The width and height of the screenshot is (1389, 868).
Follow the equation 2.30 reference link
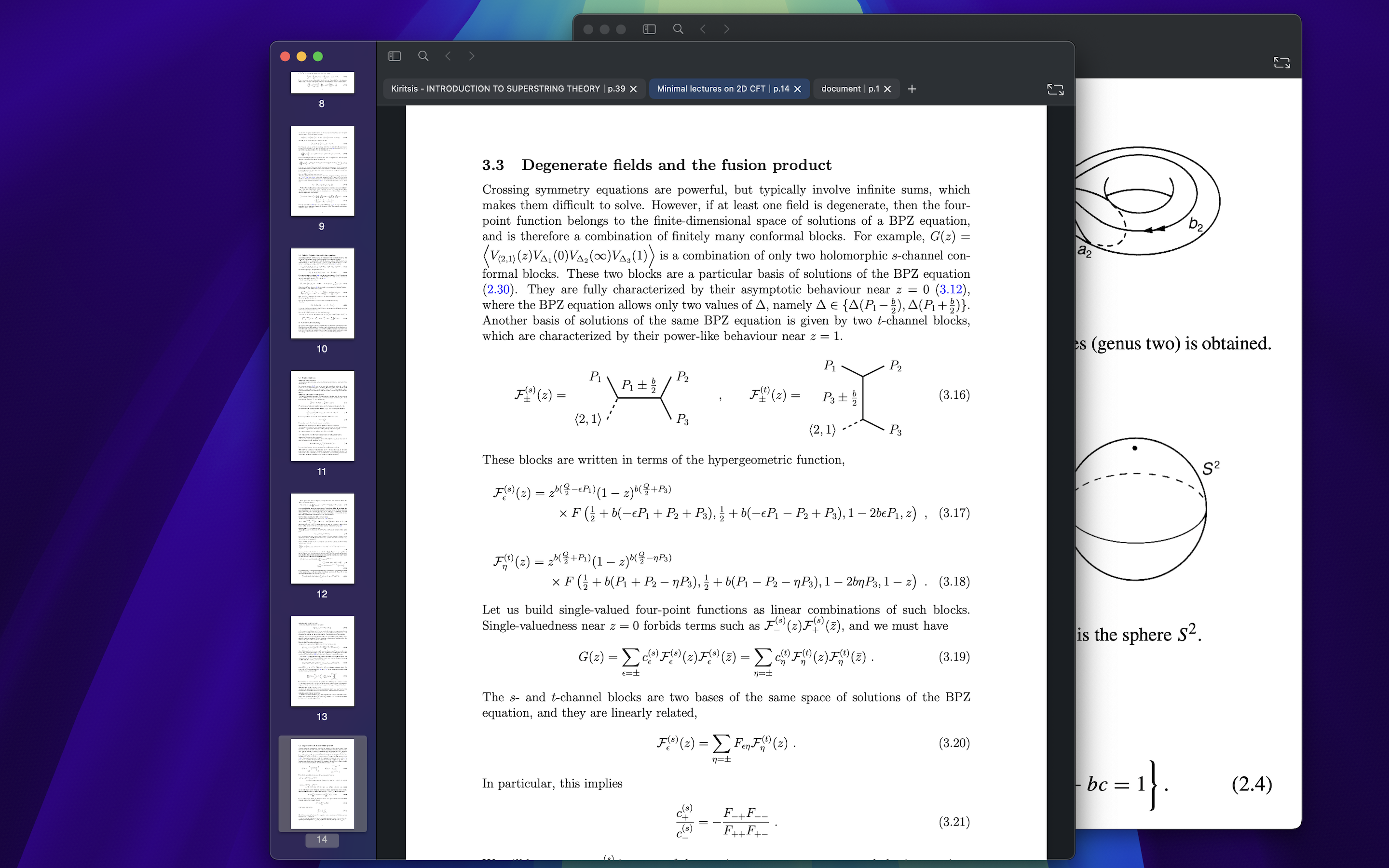[498, 289]
